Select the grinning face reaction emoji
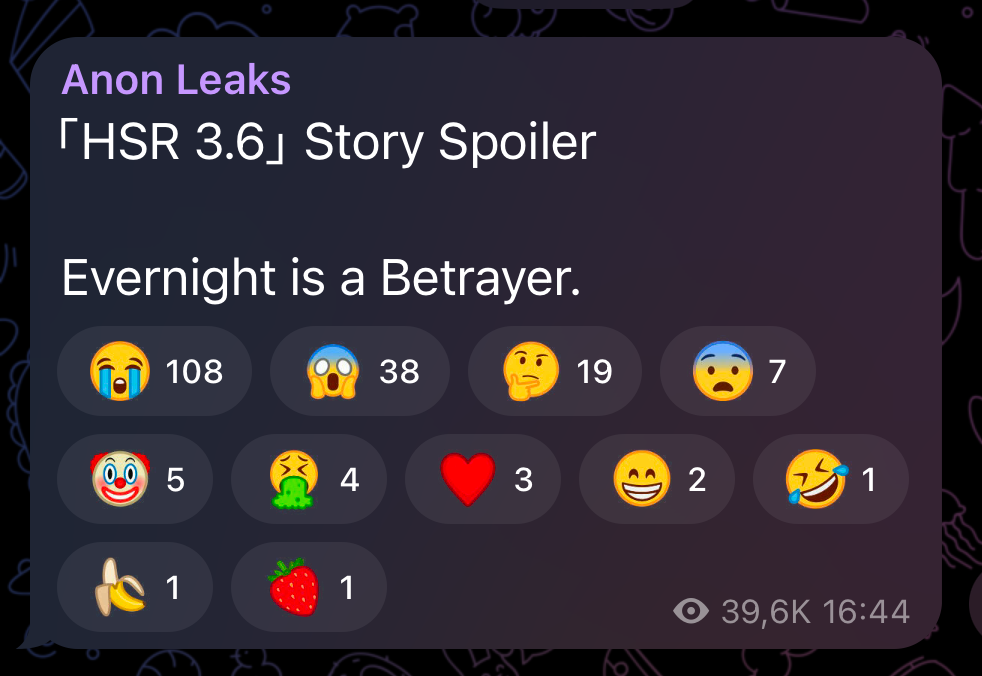The image size is (982, 676). tap(641, 479)
